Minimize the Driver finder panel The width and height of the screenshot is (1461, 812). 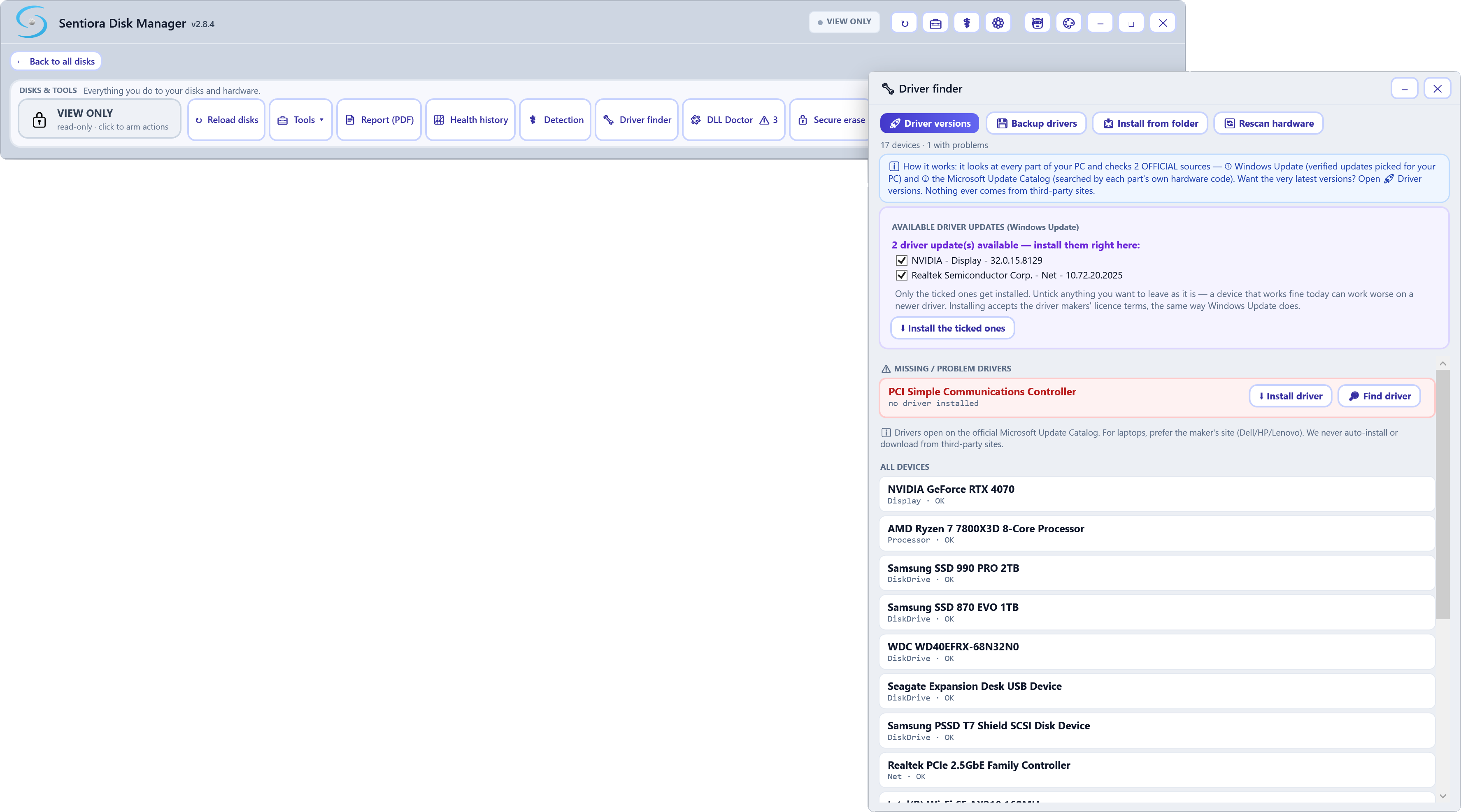1404,88
